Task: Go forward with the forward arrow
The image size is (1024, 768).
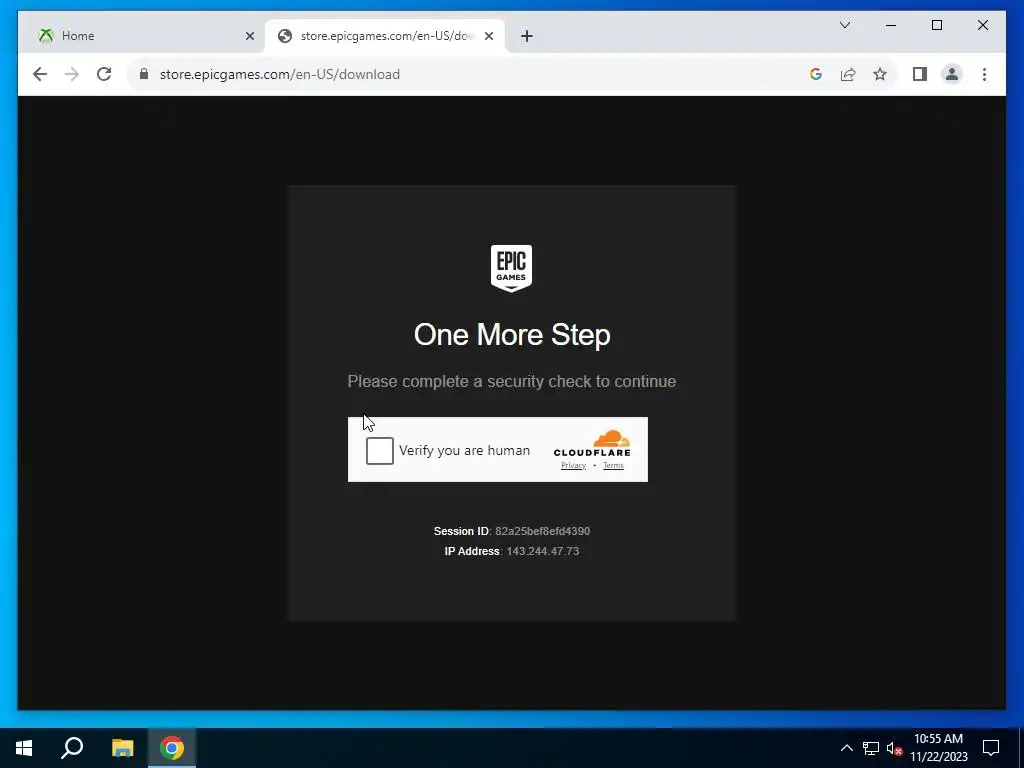Action: pyautogui.click(x=72, y=74)
